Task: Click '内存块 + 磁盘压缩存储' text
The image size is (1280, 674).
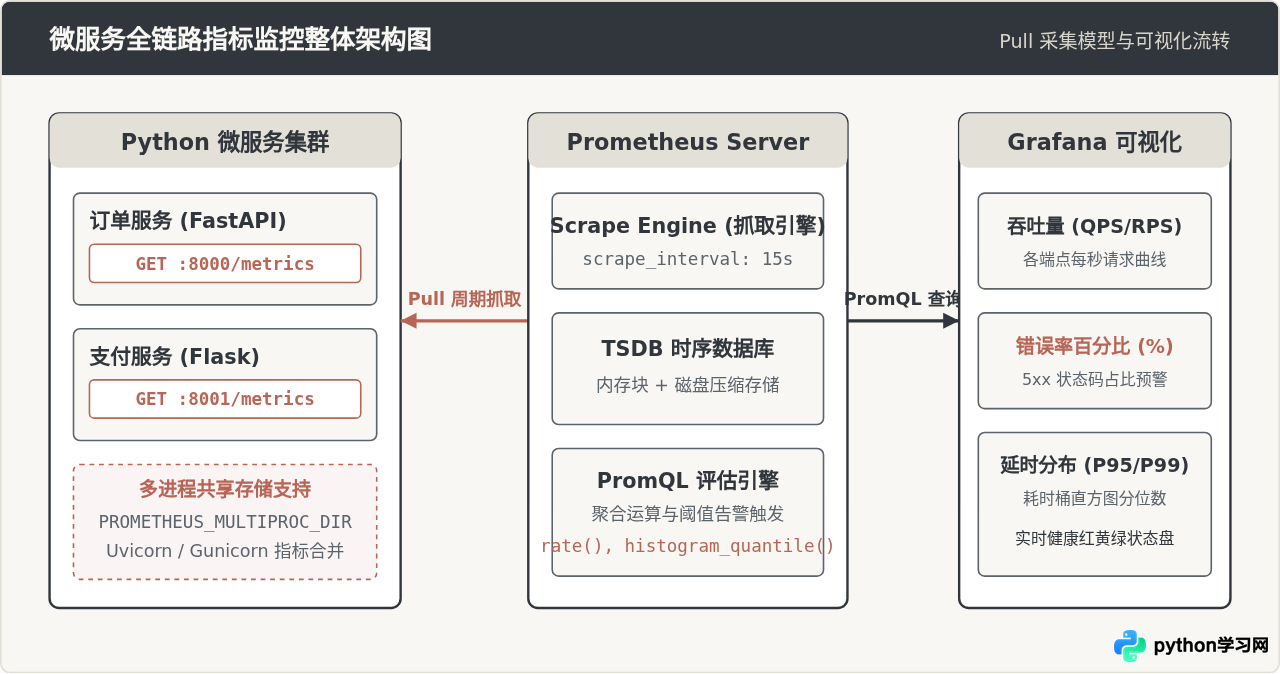Action: pos(688,385)
